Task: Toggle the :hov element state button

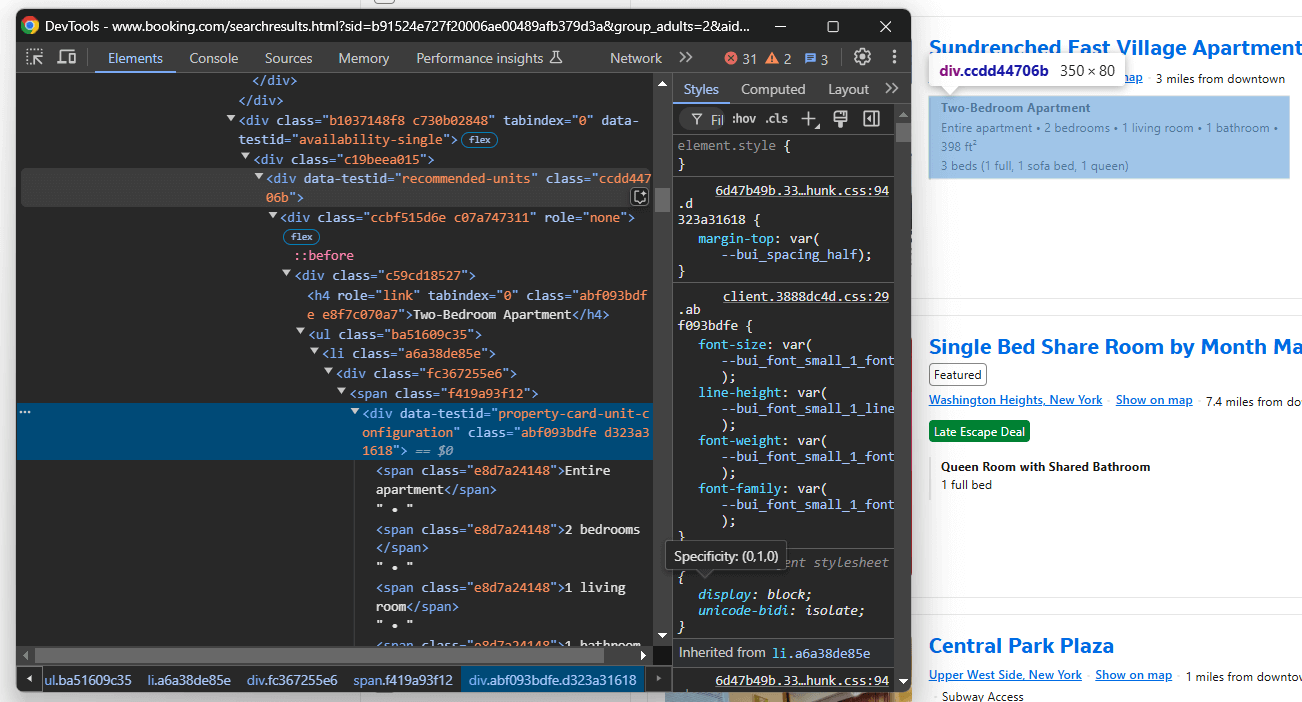Action: (743, 119)
